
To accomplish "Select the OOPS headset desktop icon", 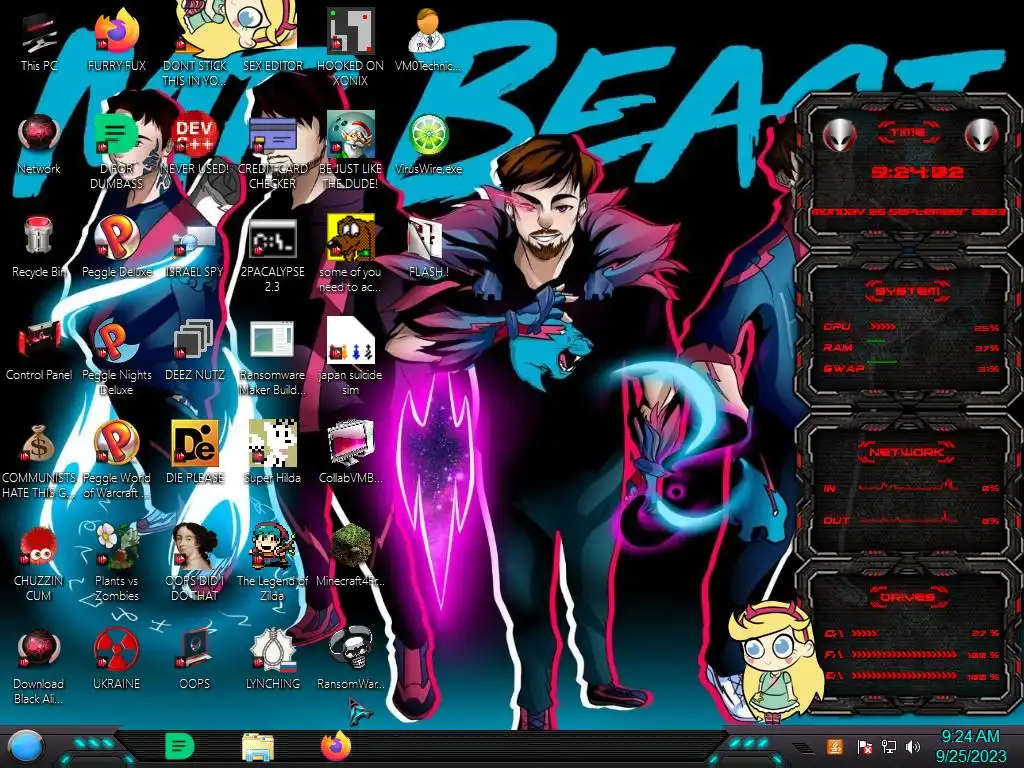I will pos(195,658).
